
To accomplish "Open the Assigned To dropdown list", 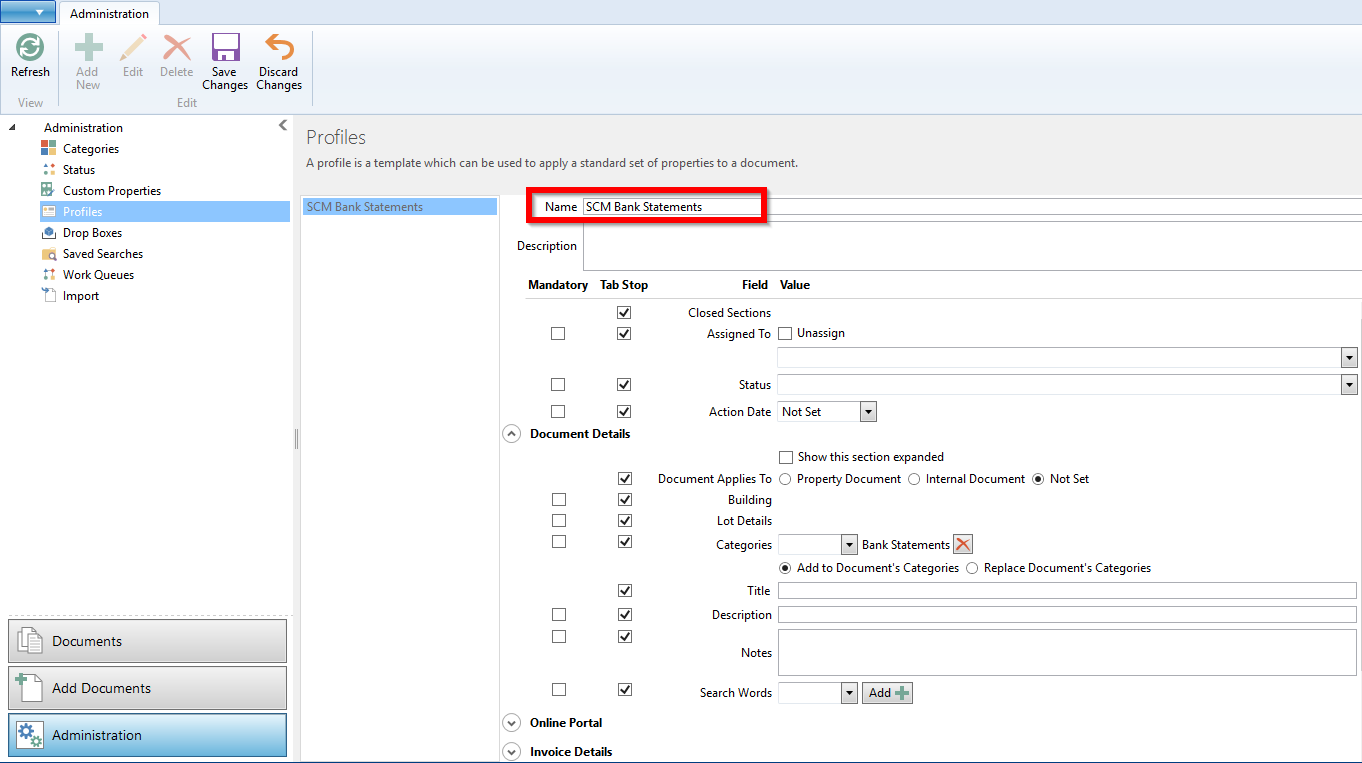I will pyautogui.click(x=1349, y=358).
